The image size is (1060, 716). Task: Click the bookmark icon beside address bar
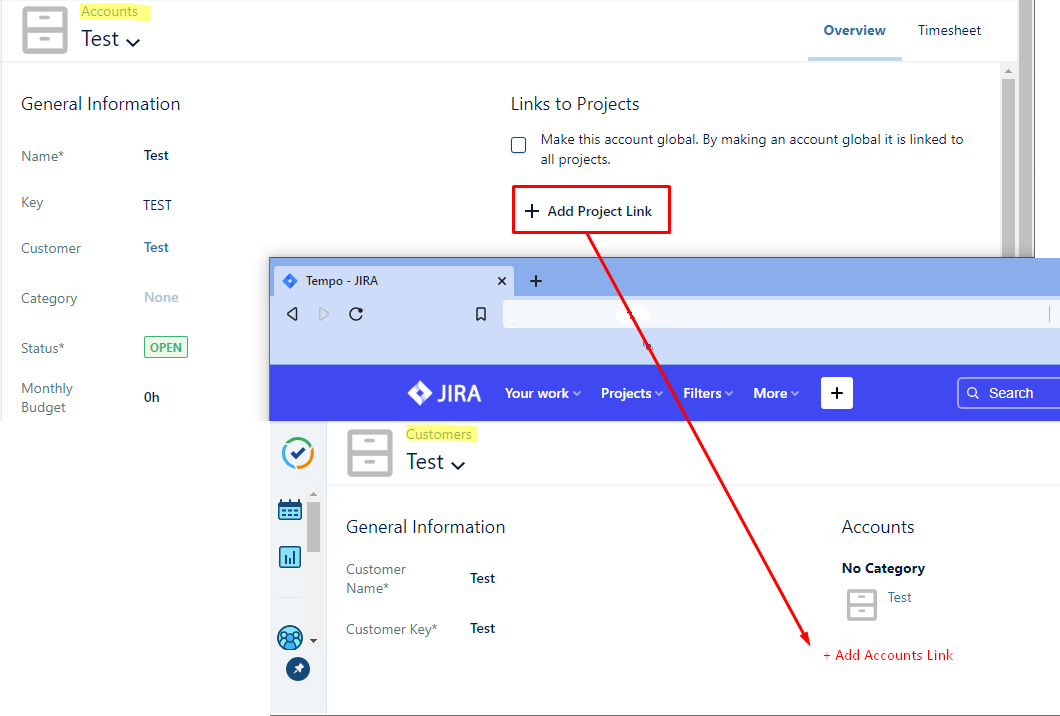481,314
